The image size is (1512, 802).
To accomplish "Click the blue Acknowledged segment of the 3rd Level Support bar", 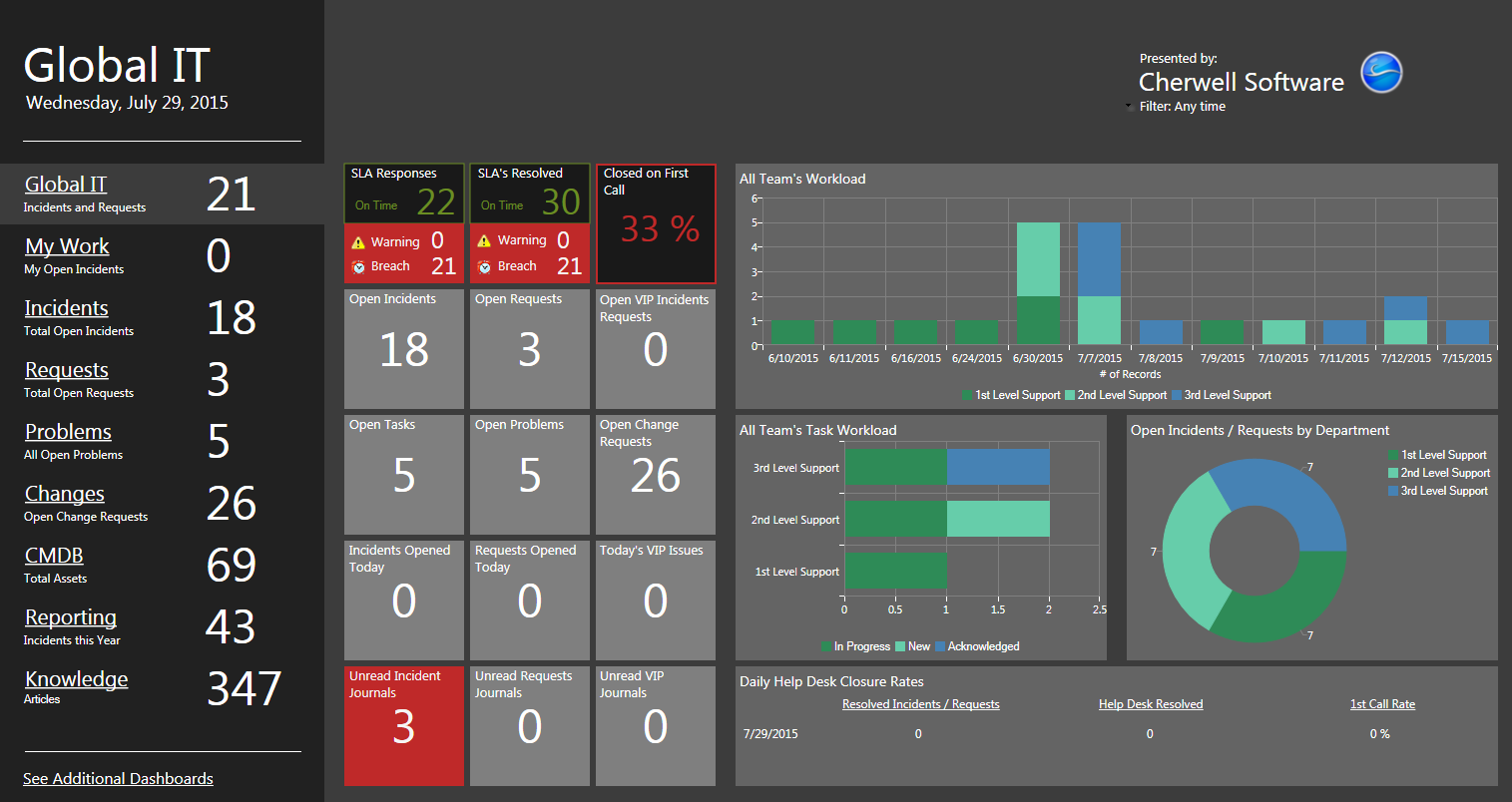I will (998, 467).
